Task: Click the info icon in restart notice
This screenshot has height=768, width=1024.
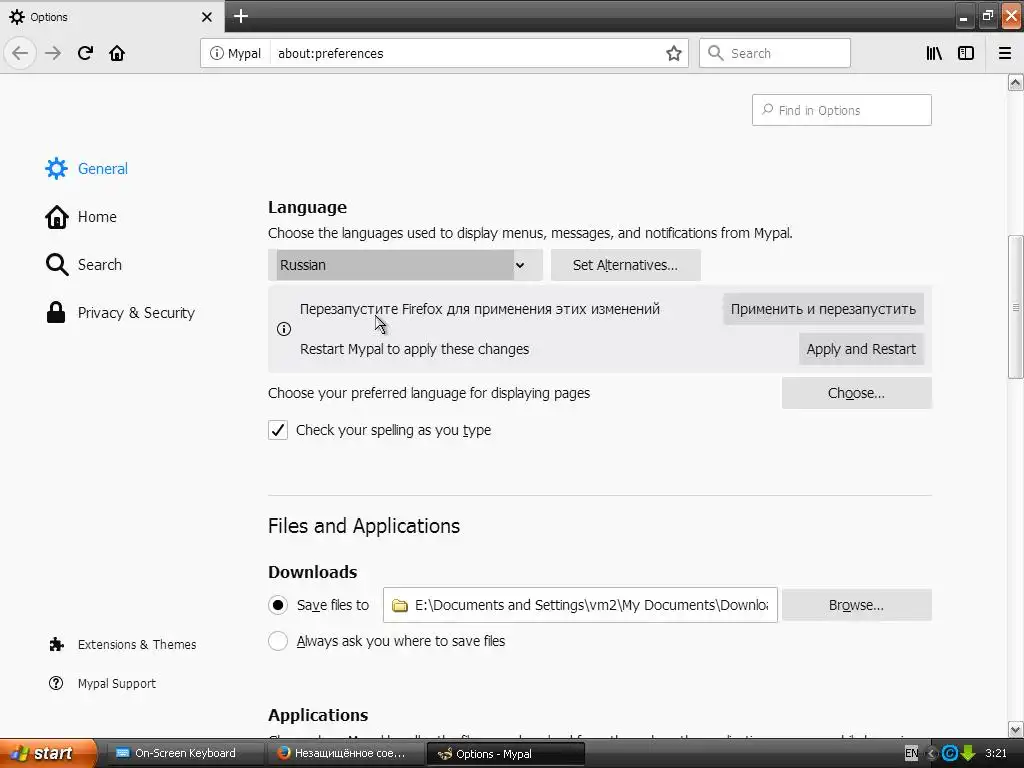Action: [284, 329]
